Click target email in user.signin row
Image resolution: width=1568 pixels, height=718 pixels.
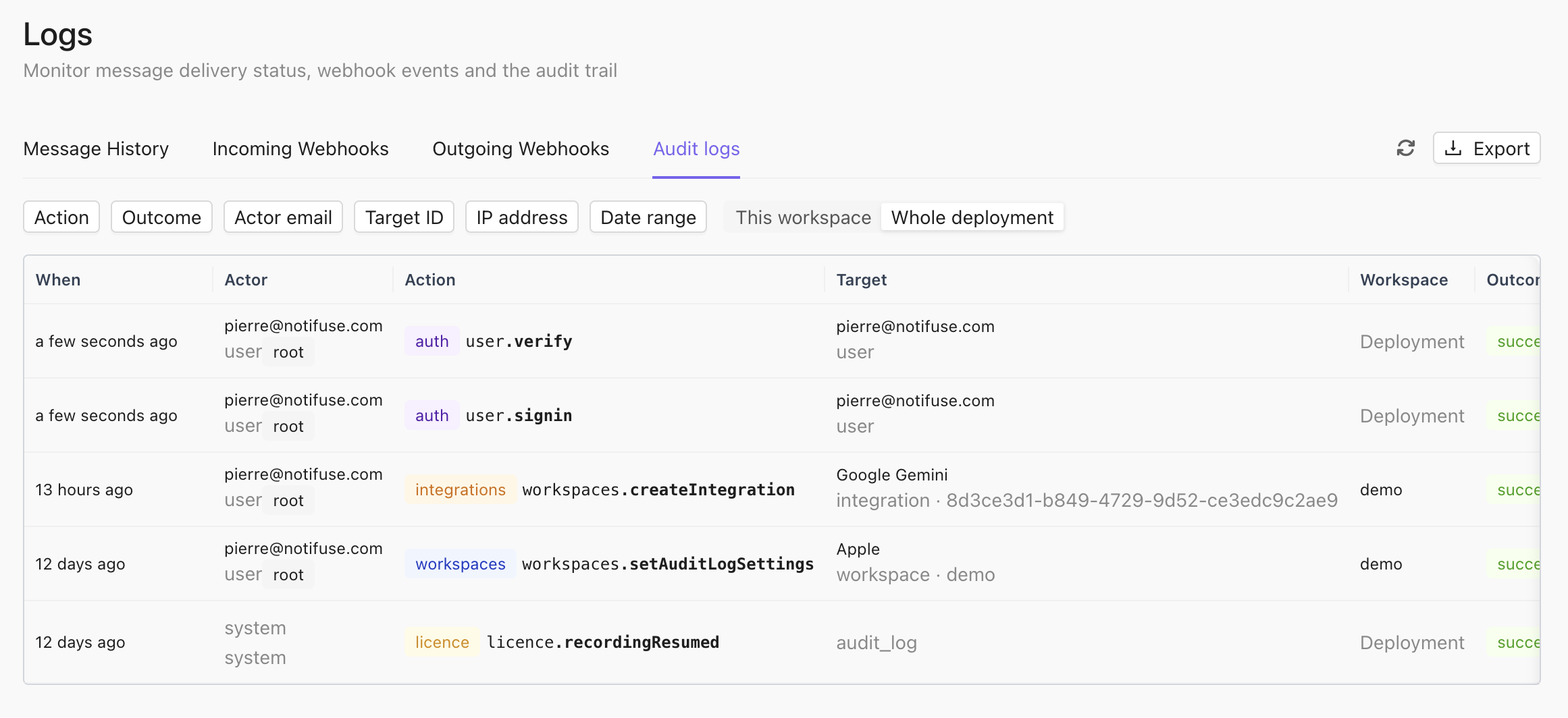[915, 401]
